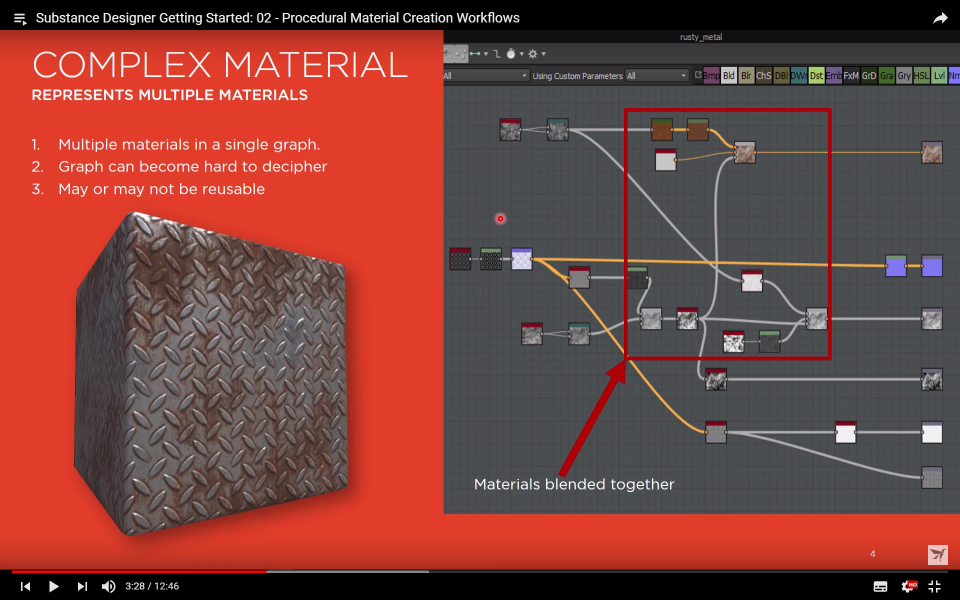
Task: Add a Lvl levels quick node
Action: [x=939, y=76]
